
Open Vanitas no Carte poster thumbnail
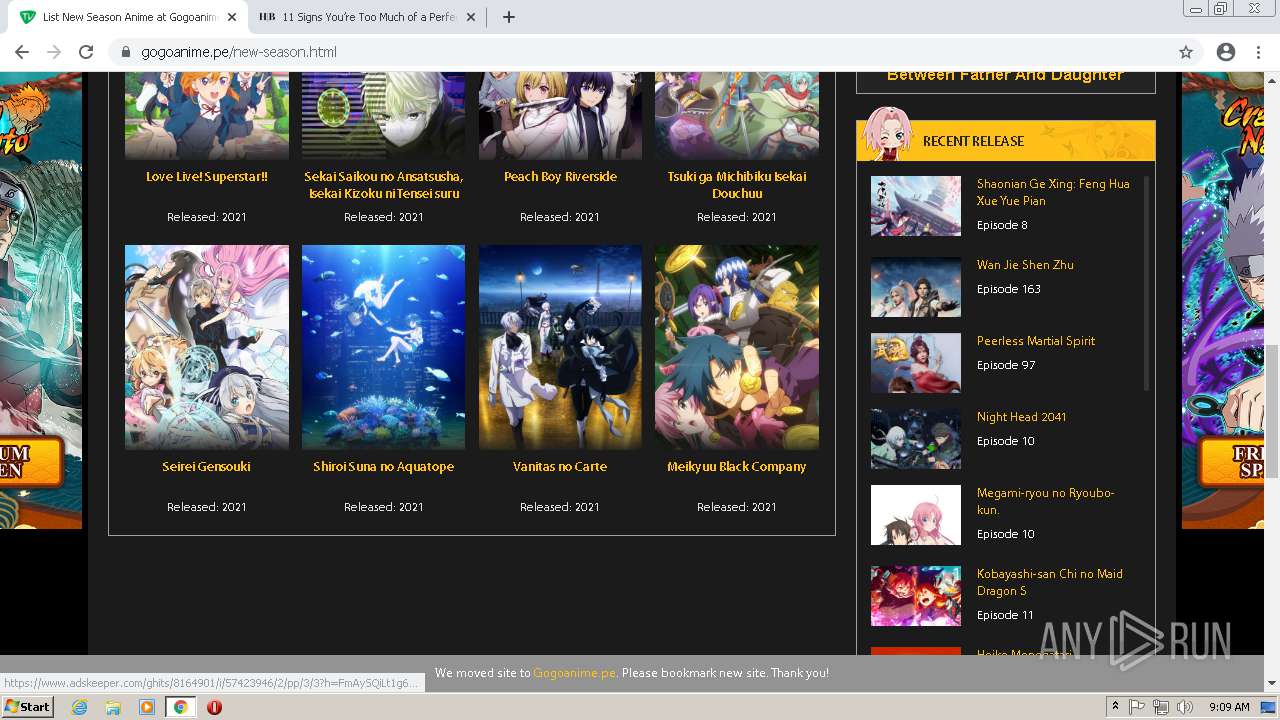[560, 347]
